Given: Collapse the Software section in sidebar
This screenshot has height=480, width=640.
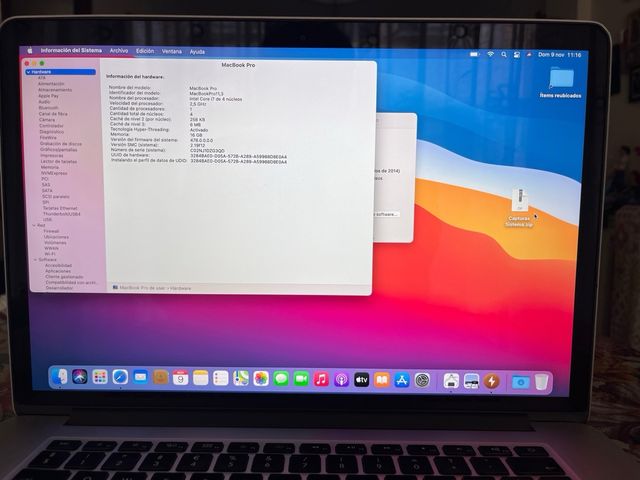Looking at the screenshot, I should (x=36, y=260).
